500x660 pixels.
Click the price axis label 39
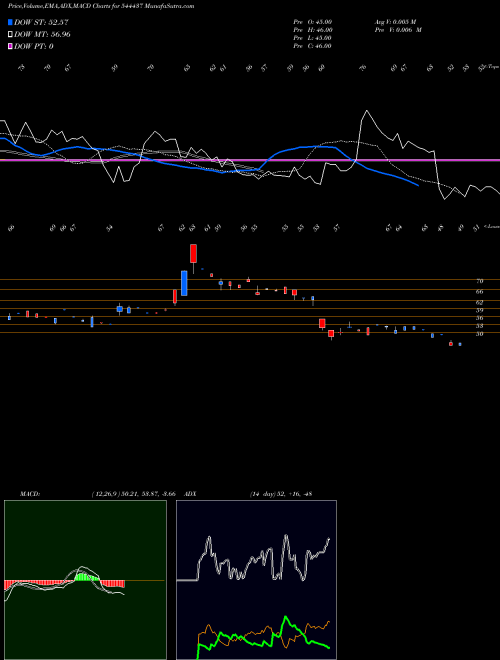[480, 310]
